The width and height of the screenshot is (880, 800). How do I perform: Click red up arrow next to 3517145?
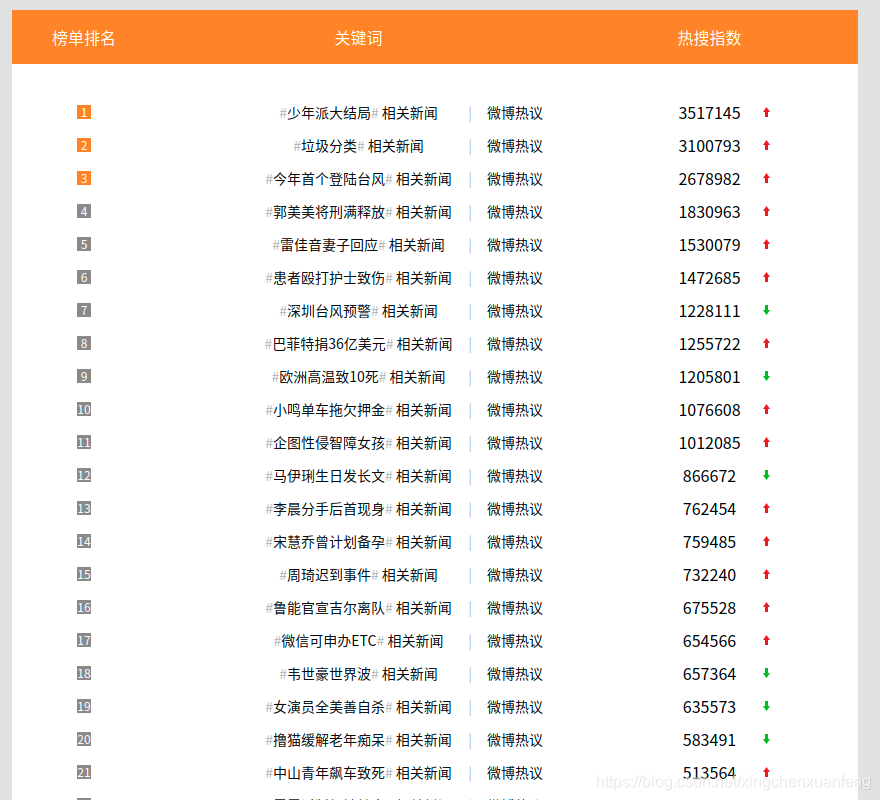point(766,113)
